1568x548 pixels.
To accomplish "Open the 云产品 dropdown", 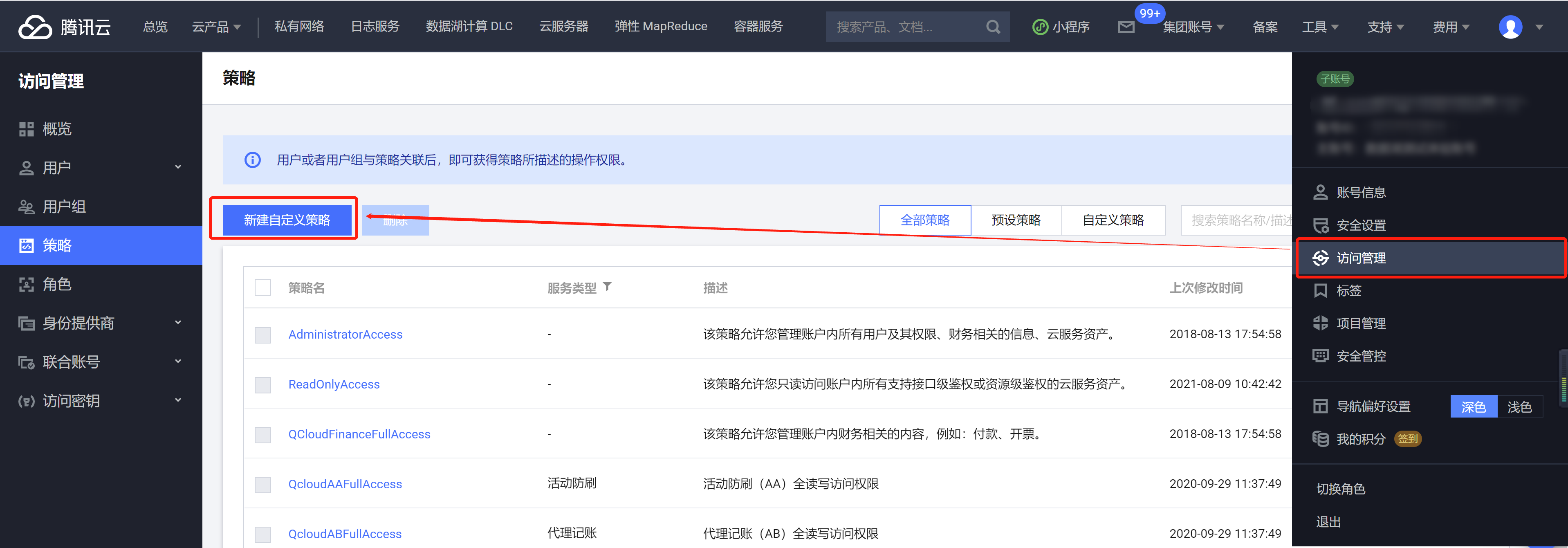I will (x=216, y=27).
